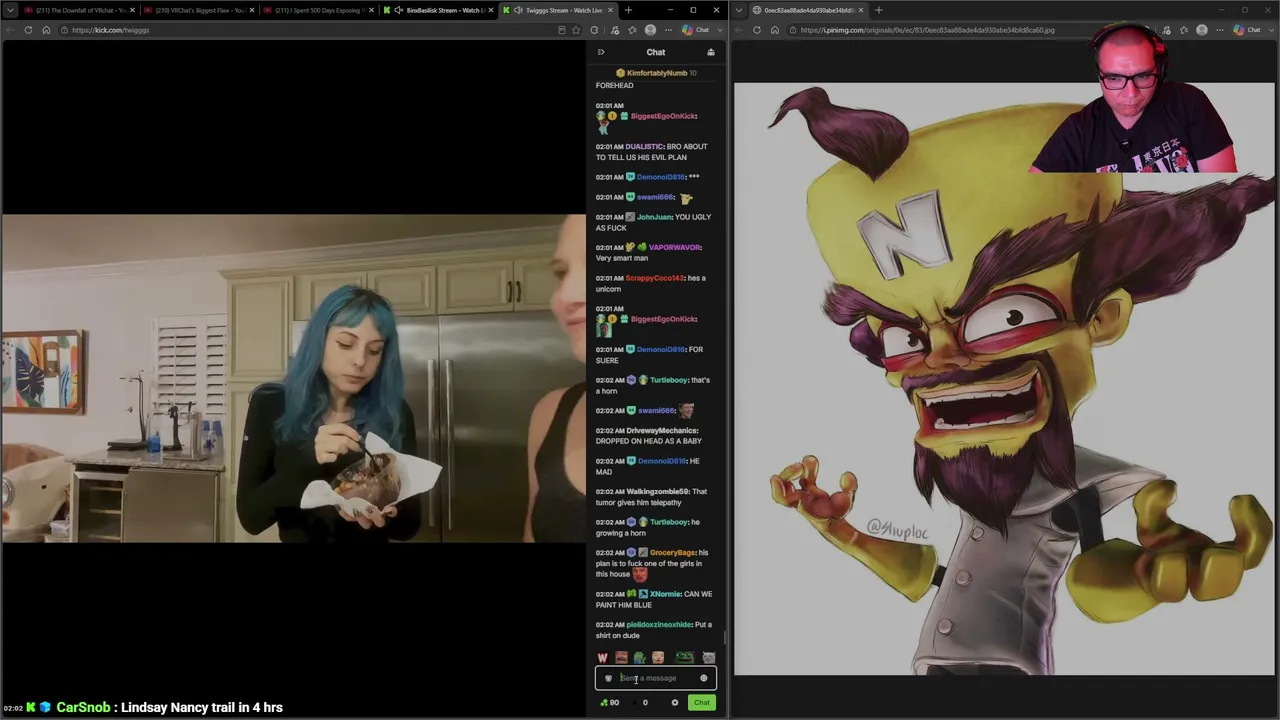This screenshot has height=720, width=1280.
Task: Open new tab in left browser
Action: (628, 10)
